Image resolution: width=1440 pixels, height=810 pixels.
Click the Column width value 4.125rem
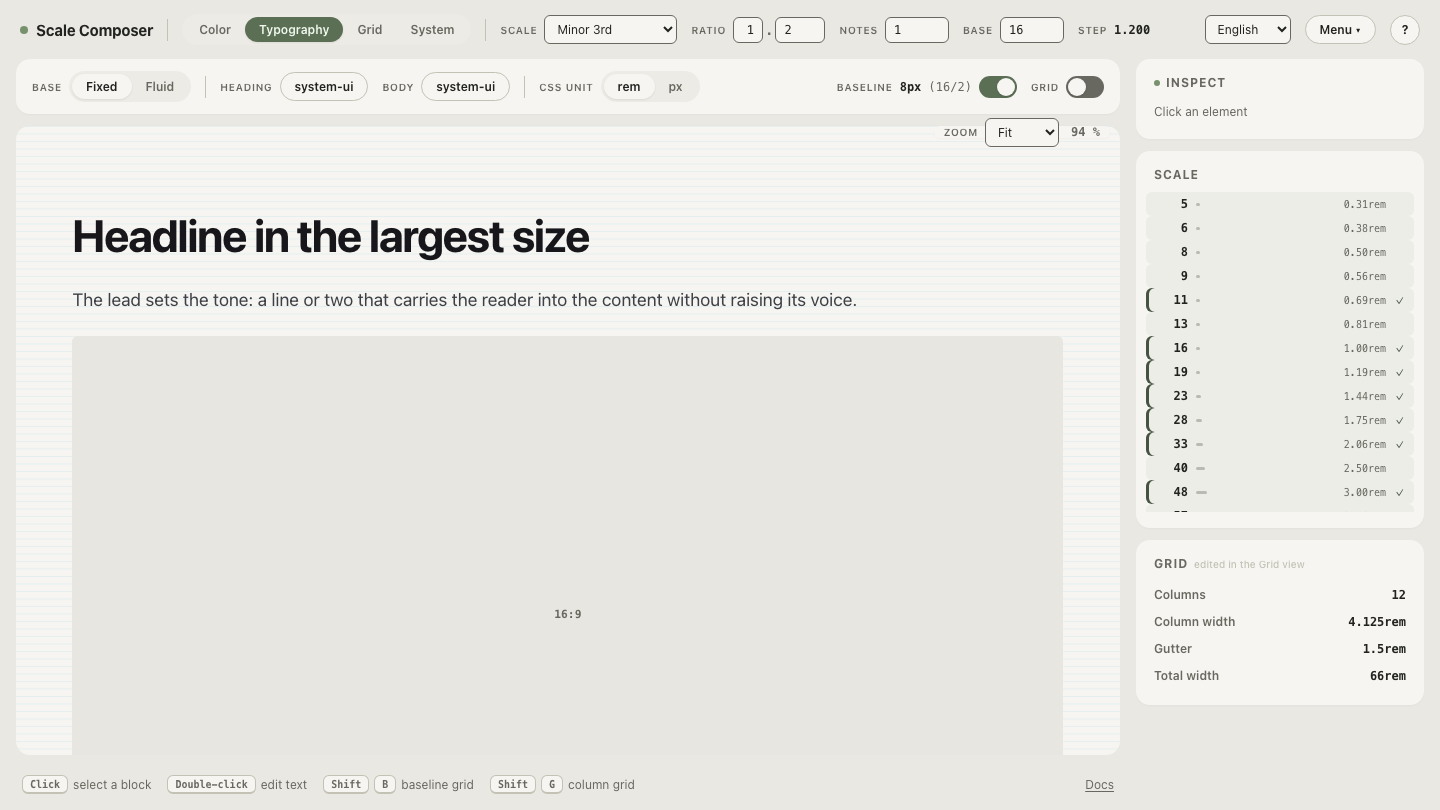click(1377, 622)
